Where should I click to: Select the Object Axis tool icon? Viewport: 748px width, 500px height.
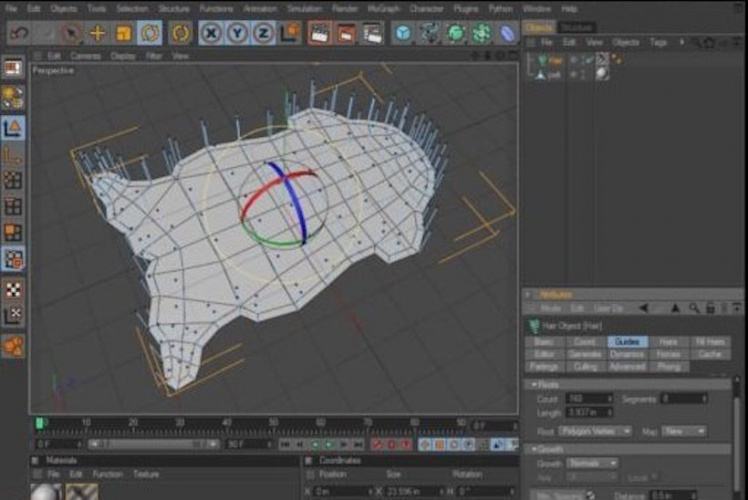point(13,154)
